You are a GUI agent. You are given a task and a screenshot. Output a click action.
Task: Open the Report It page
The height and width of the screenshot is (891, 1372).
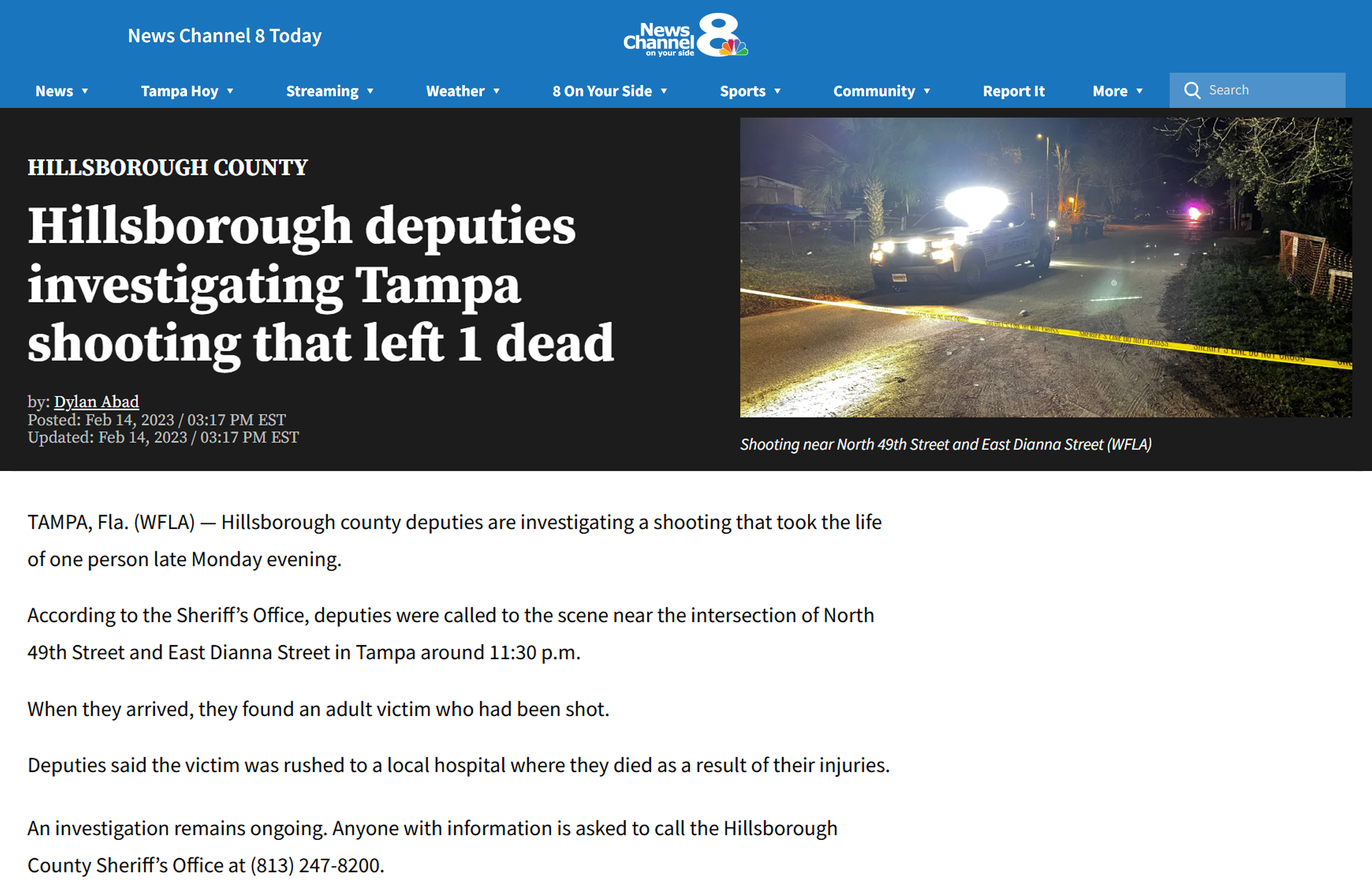point(1013,91)
